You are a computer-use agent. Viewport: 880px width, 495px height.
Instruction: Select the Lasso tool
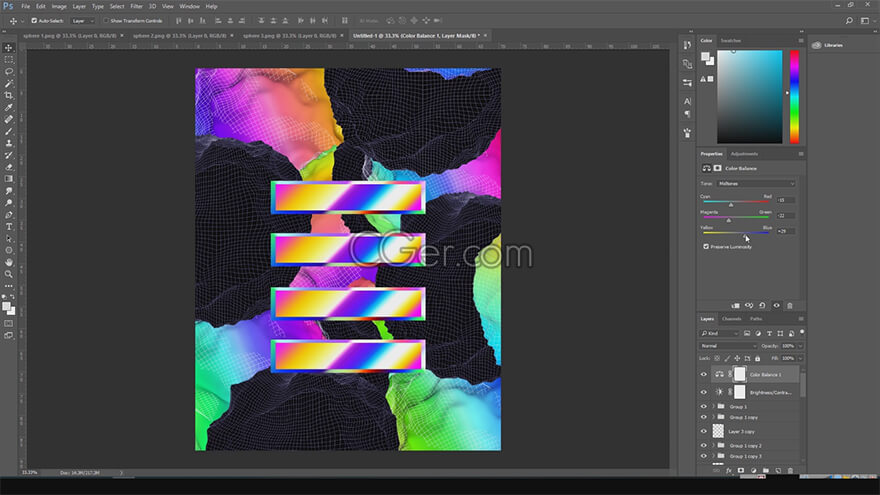click(x=8, y=71)
